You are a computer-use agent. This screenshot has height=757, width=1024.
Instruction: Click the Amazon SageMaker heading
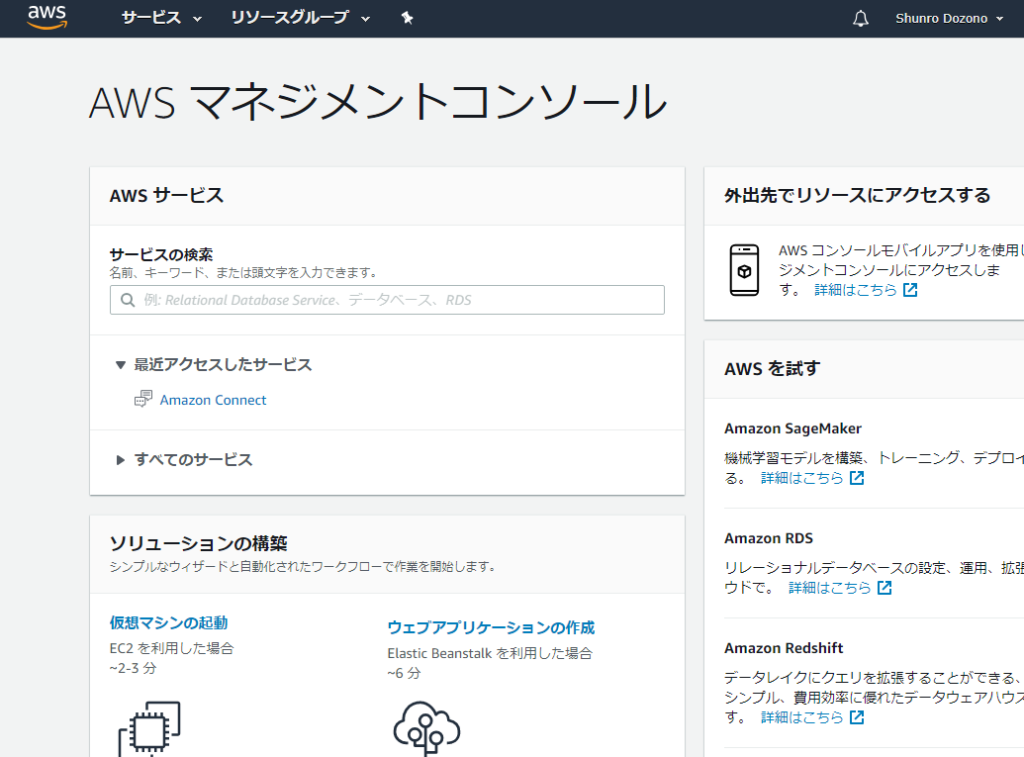(793, 428)
